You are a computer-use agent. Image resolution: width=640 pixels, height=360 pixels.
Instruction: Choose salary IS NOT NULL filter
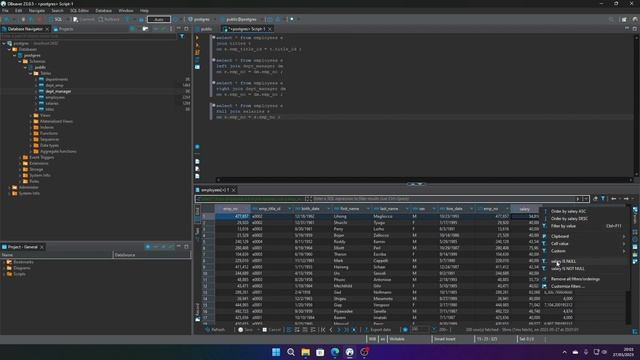(567, 269)
